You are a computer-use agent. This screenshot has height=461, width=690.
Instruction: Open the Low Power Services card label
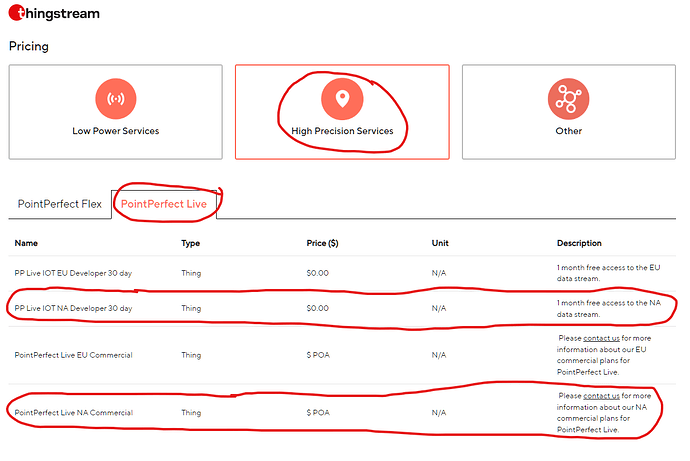tap(116, 131)
